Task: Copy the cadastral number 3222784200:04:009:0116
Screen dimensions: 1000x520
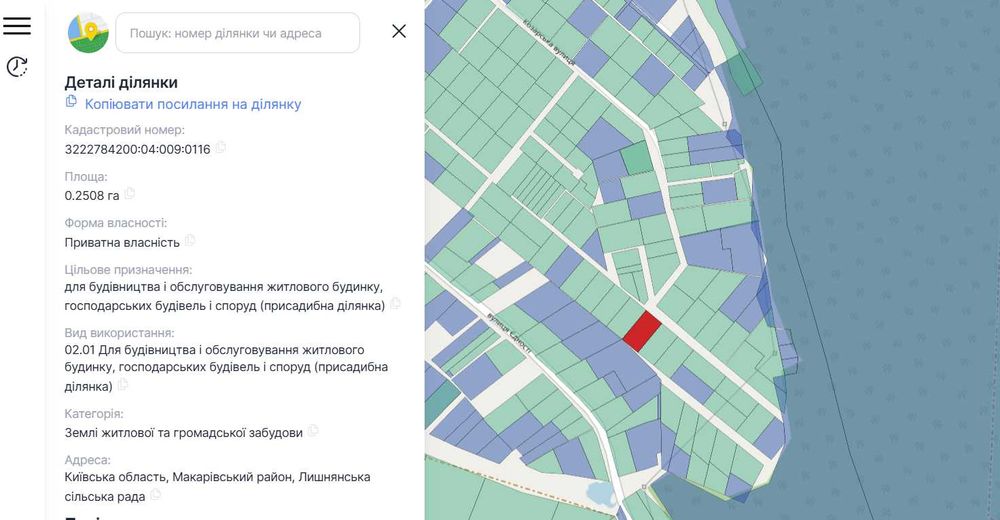Action: click(220, 148)
